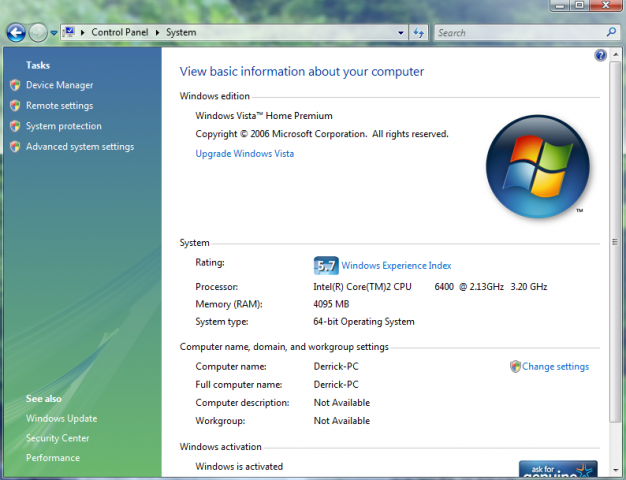Click the shield icon beside Change settings

point(515,367)
